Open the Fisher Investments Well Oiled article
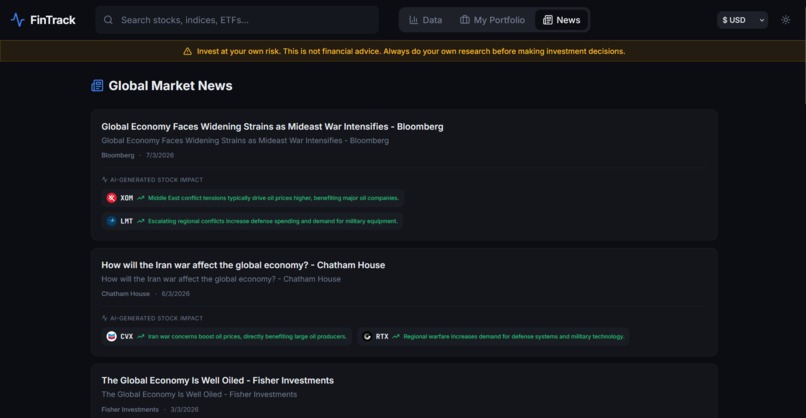Viewport: 806px width, 418px height. click(x=217, y=380)
